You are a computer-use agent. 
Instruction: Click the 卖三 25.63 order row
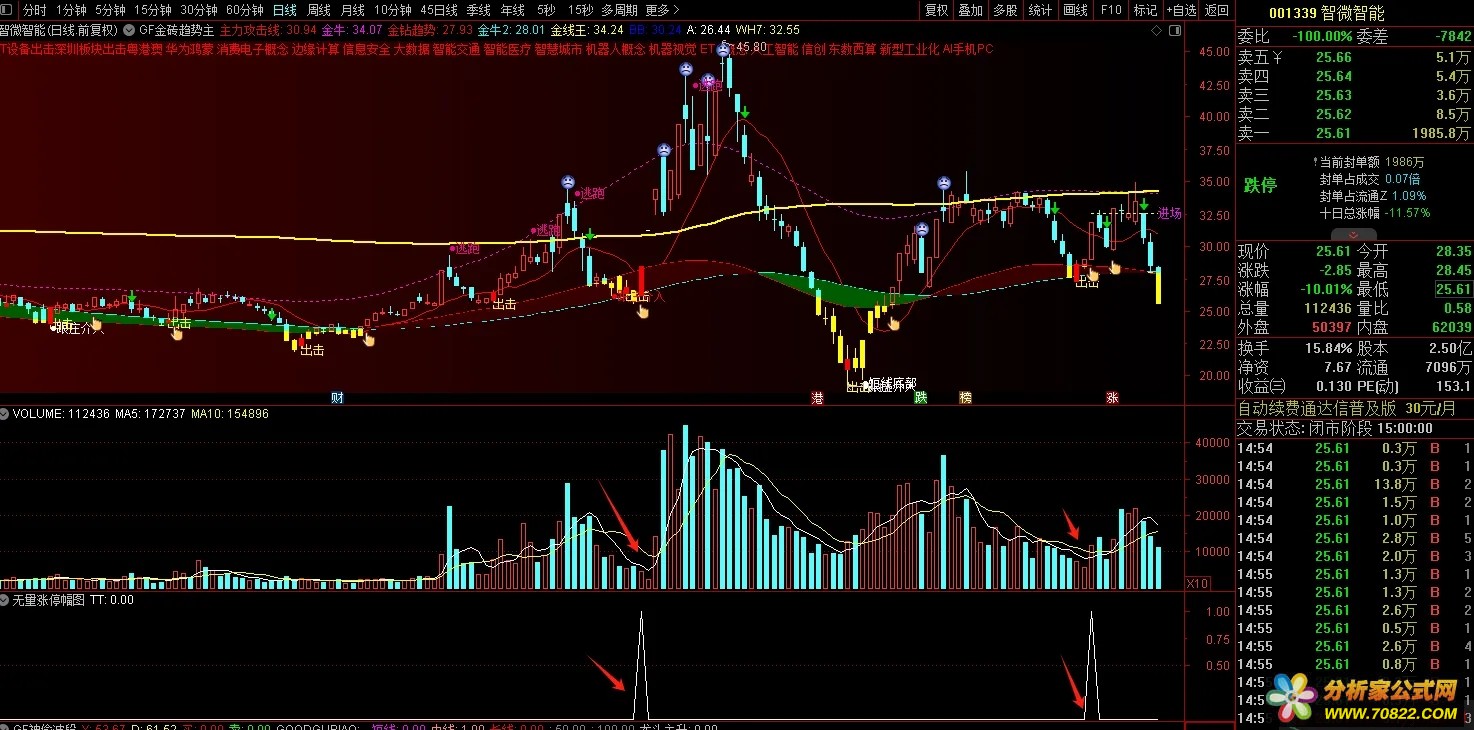[x=1354, y=95]
